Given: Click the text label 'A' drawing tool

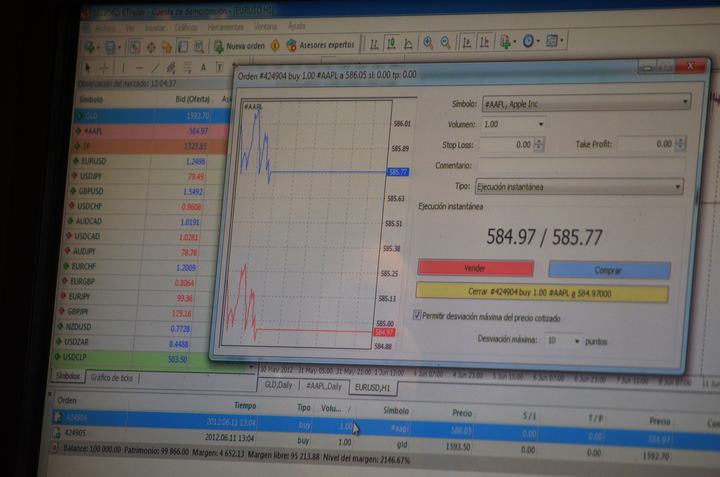Looking at the screenshot, I should [203, 67].
